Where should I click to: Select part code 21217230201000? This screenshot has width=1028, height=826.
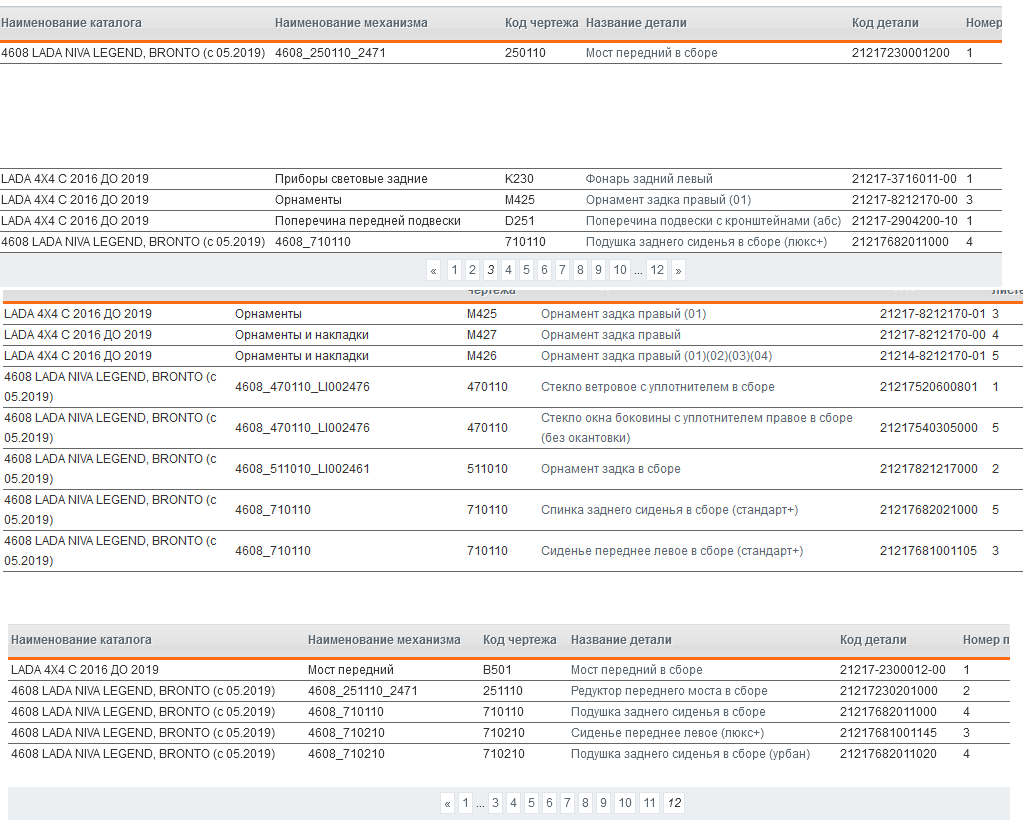889,691
